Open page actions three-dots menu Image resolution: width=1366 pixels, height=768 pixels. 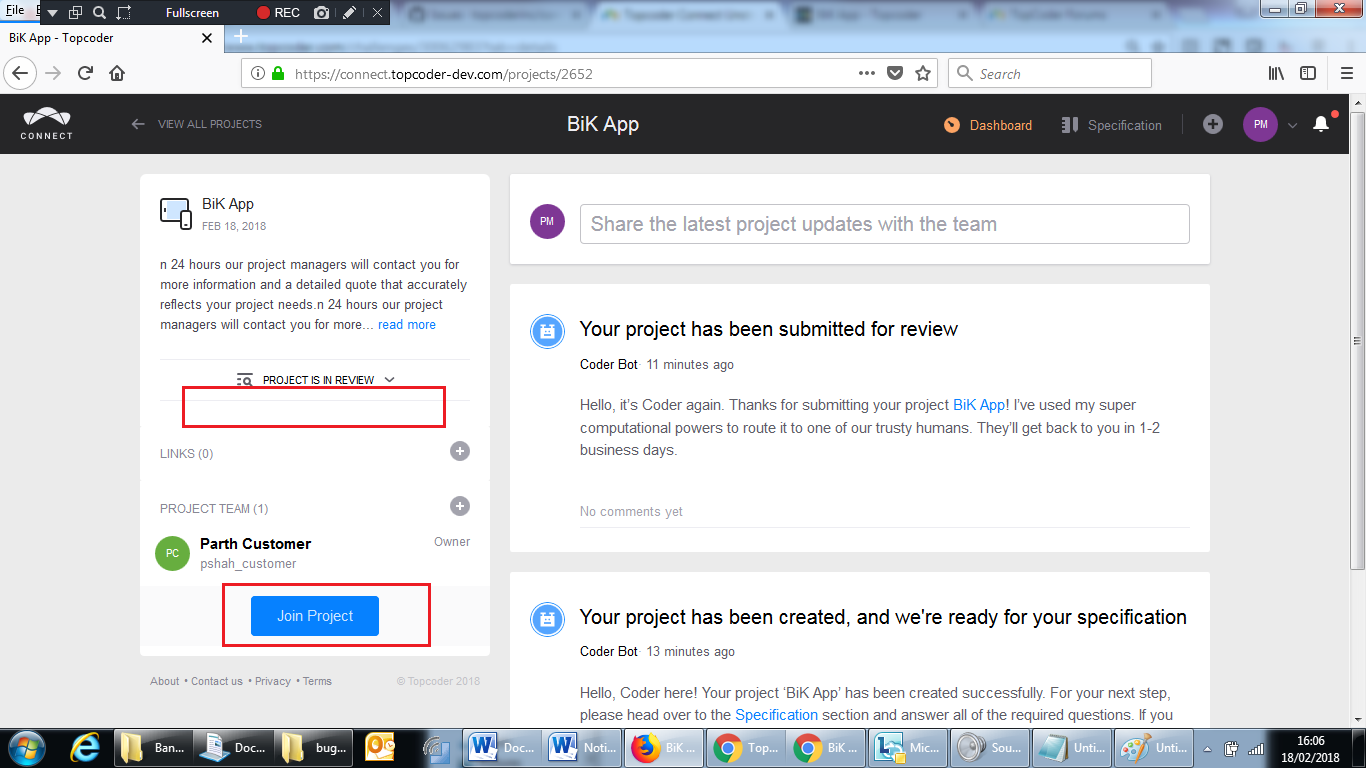coord(867,73)
